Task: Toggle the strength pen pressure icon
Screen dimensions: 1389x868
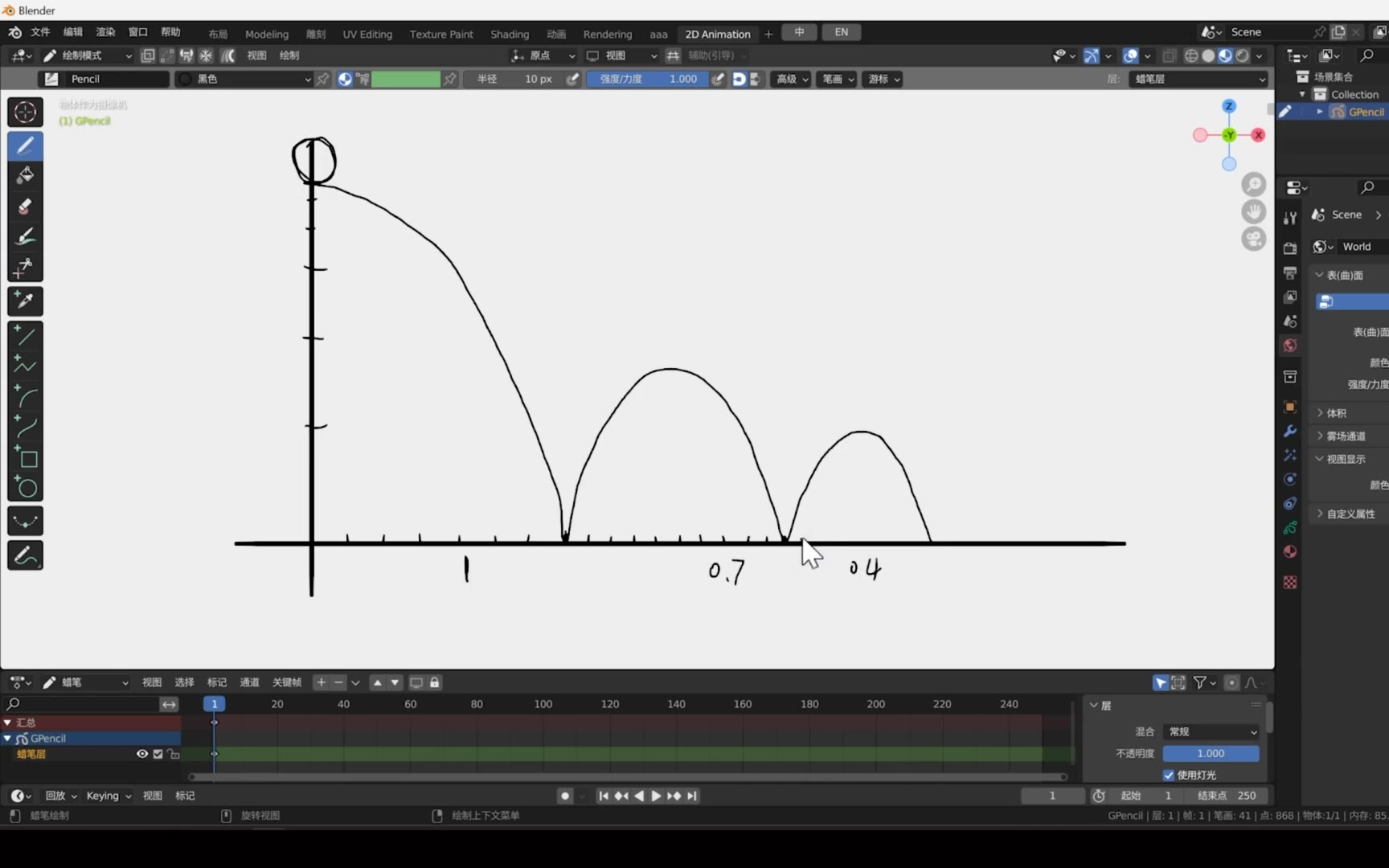Action: pos(718,79)
